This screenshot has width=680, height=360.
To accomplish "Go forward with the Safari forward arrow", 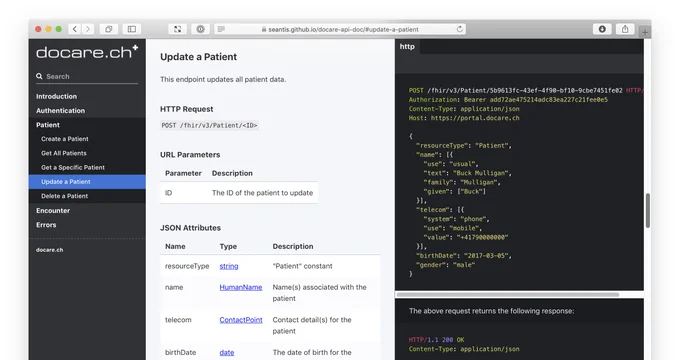I will point(88,29).
